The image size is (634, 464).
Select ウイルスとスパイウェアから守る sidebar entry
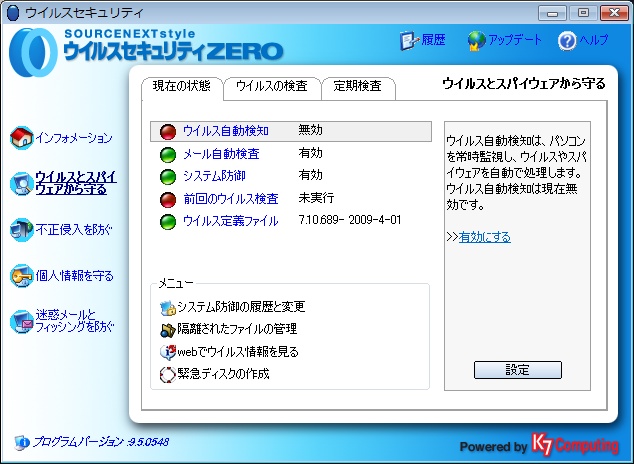point(76,183)
